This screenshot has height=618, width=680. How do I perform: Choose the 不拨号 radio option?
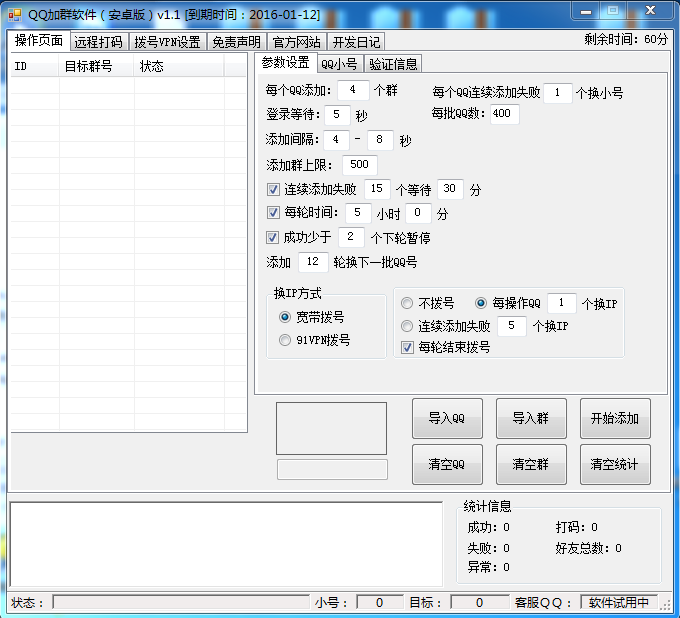407,303
